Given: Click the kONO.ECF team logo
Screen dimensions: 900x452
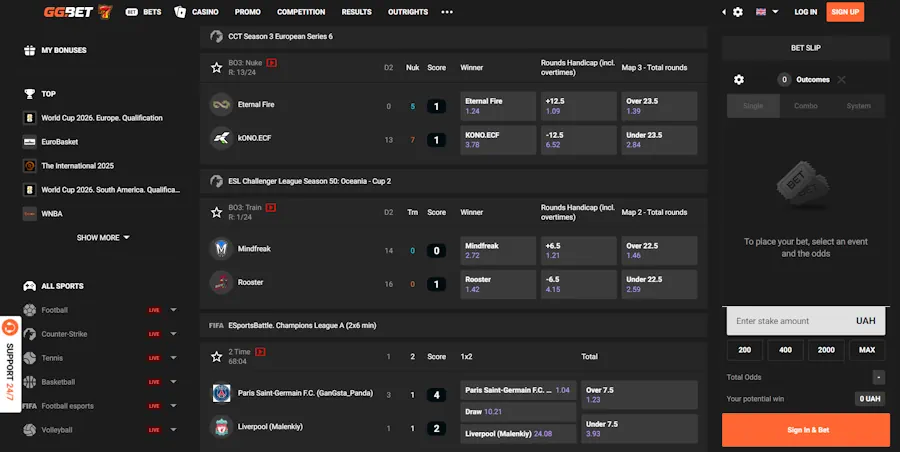Looking at the screenshot, I should click(x=221, y=138).
